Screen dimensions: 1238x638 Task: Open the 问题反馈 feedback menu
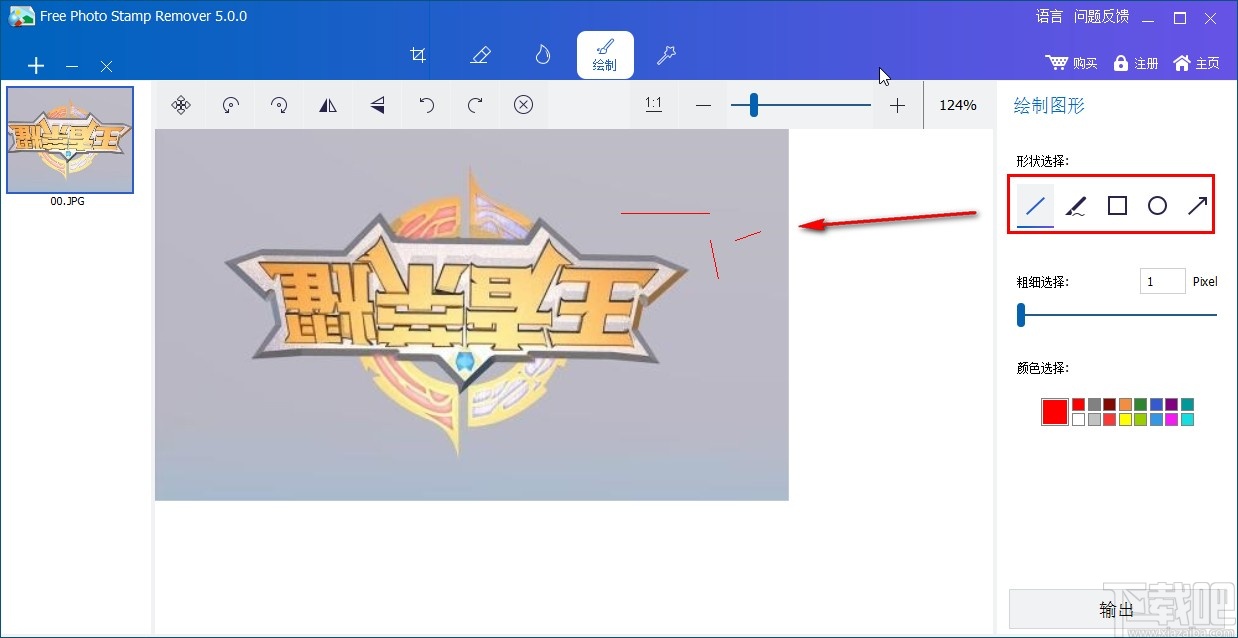[1101, 16]
